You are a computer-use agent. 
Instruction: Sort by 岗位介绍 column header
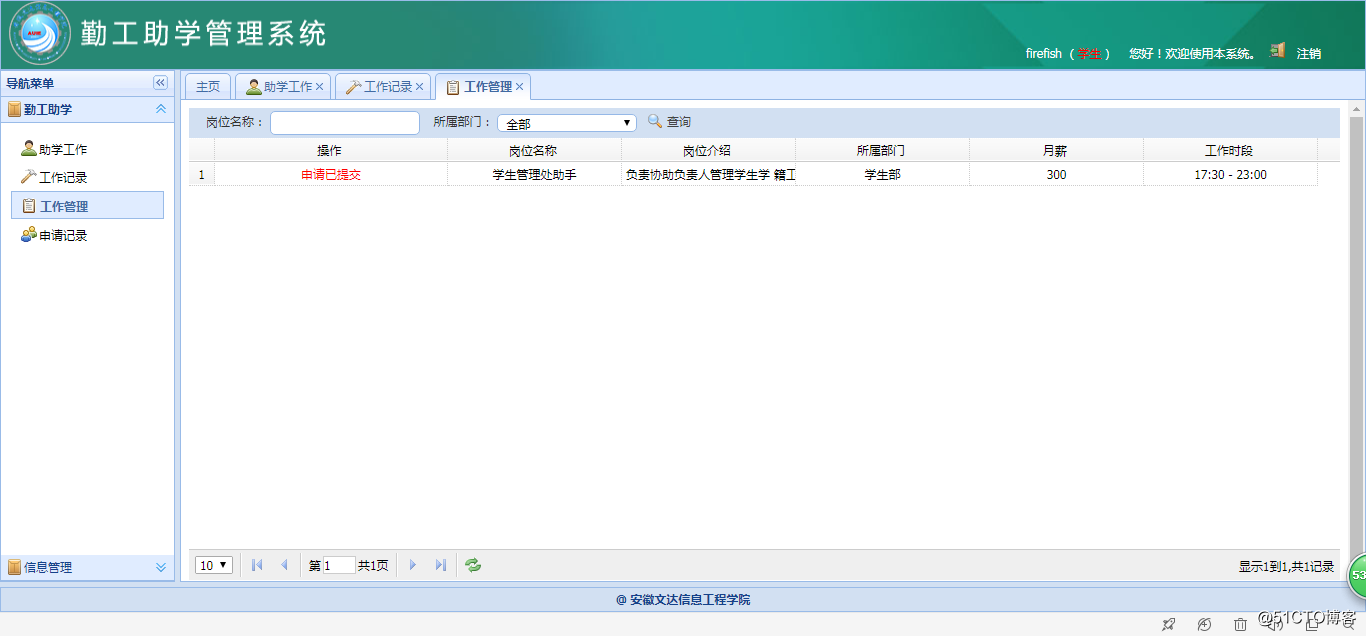[x=707, y=150]
